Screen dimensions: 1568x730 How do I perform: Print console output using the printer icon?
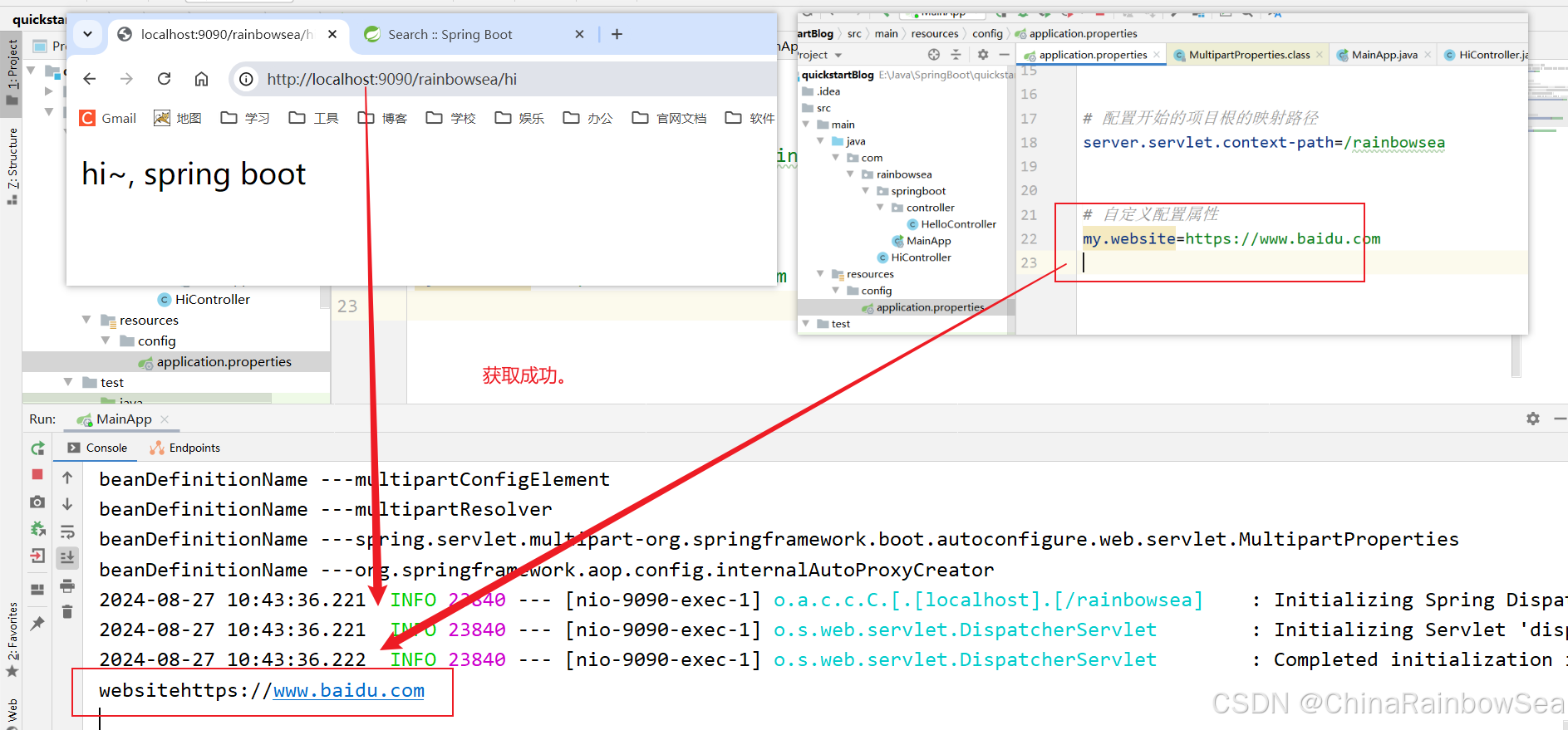click(x=67, y=585)
